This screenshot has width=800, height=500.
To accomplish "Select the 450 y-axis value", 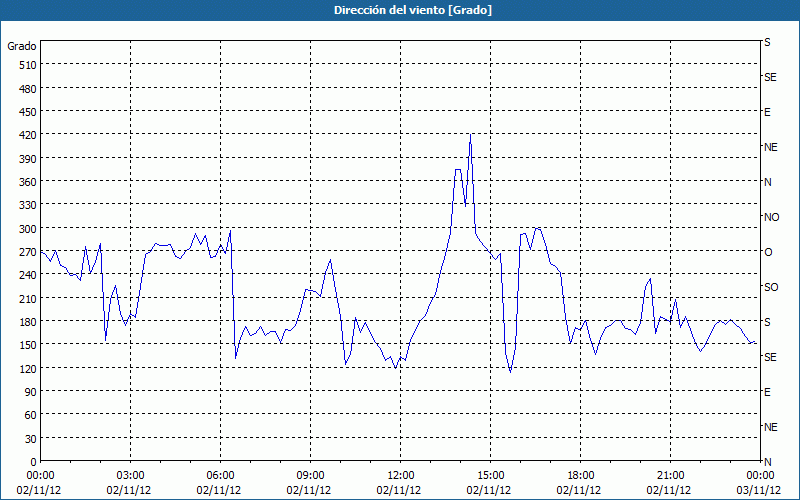I will (28, 112).
